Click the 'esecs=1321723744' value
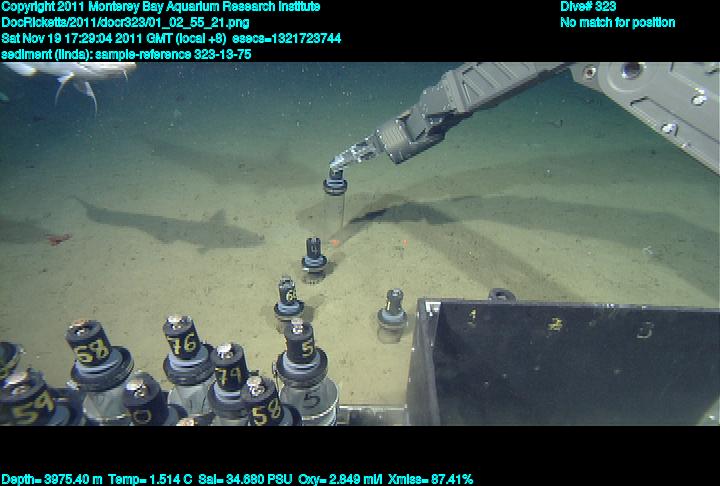This screenshot has height=486, width=720. (287, 38)
